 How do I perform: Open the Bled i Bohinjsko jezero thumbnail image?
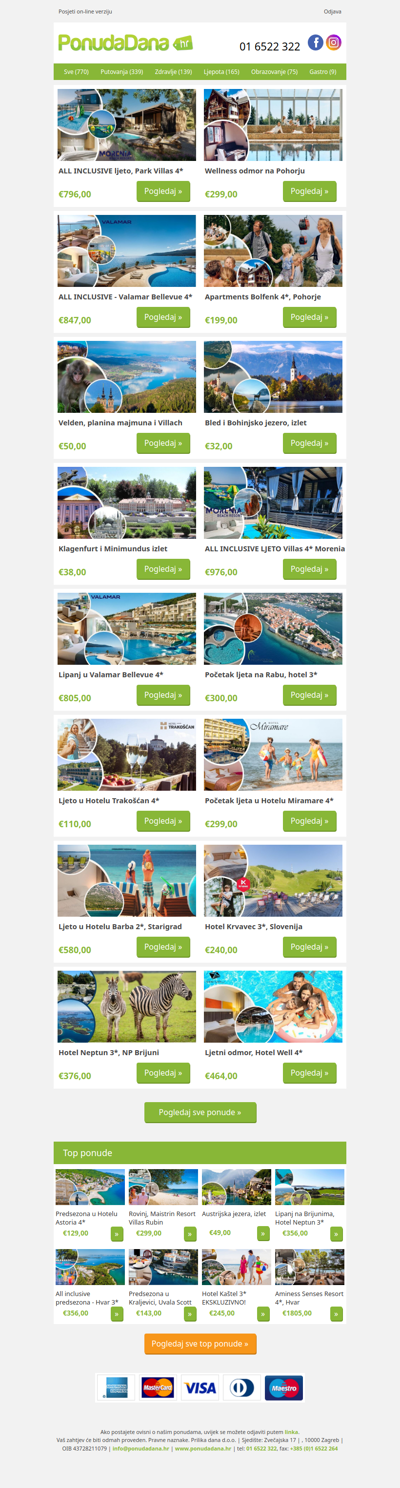coord(273,377)
